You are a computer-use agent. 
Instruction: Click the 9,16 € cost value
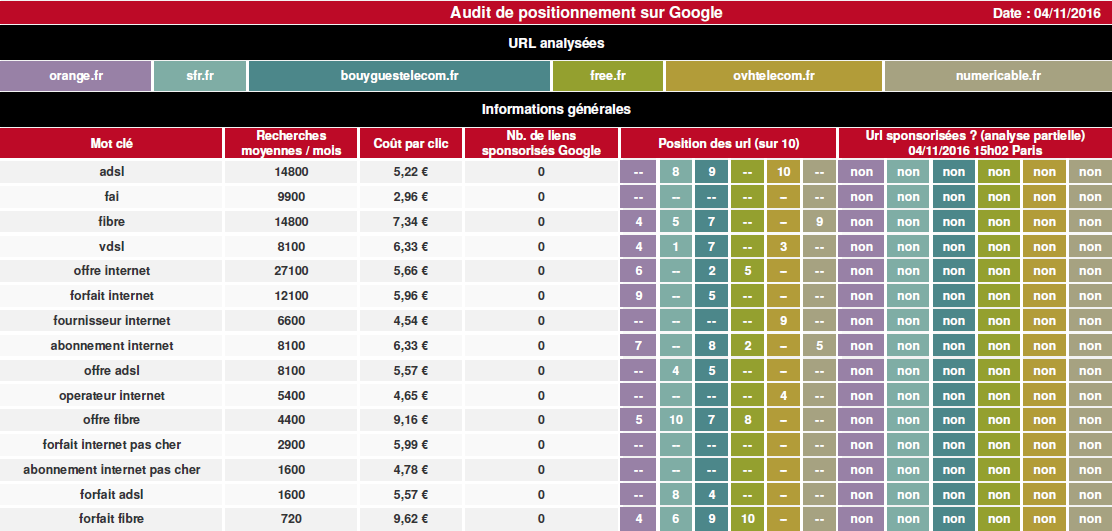[x=411, y=420]
